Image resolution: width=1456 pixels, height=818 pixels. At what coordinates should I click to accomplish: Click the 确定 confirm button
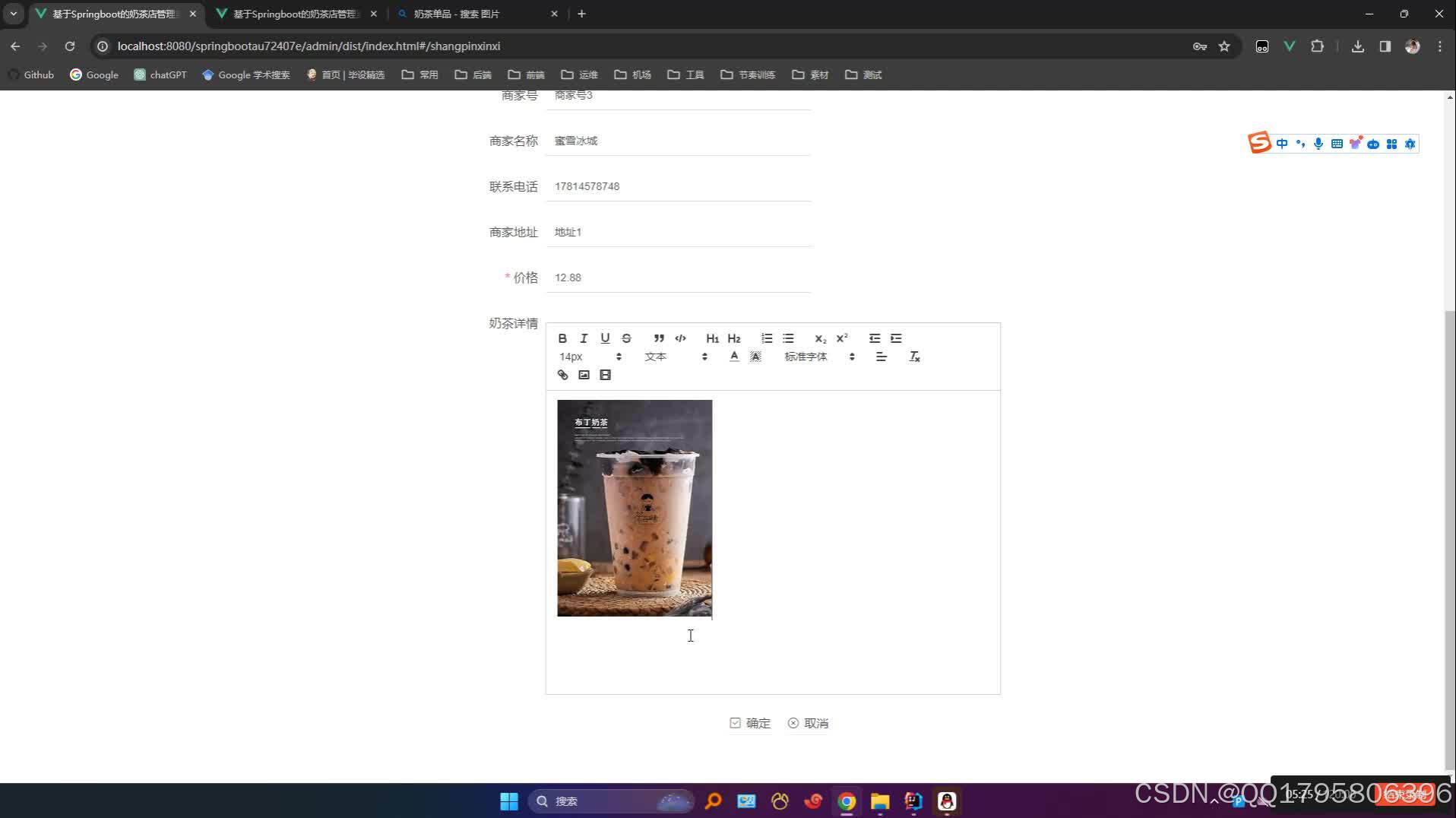[x=750, y=723]
